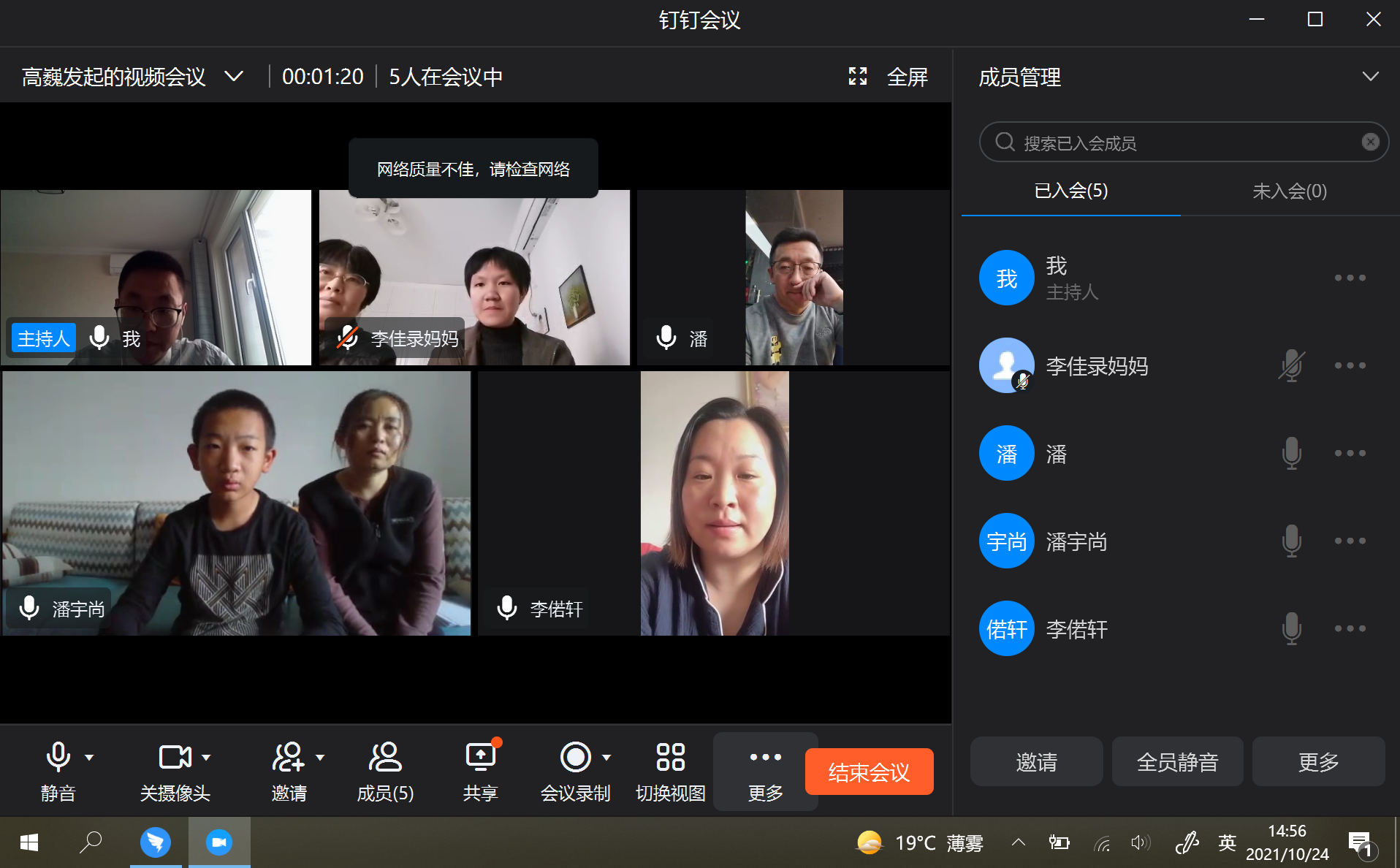Viewport: 1400px width, 868px height.
Task: Clear the member search box
Action: [1371, 142]
